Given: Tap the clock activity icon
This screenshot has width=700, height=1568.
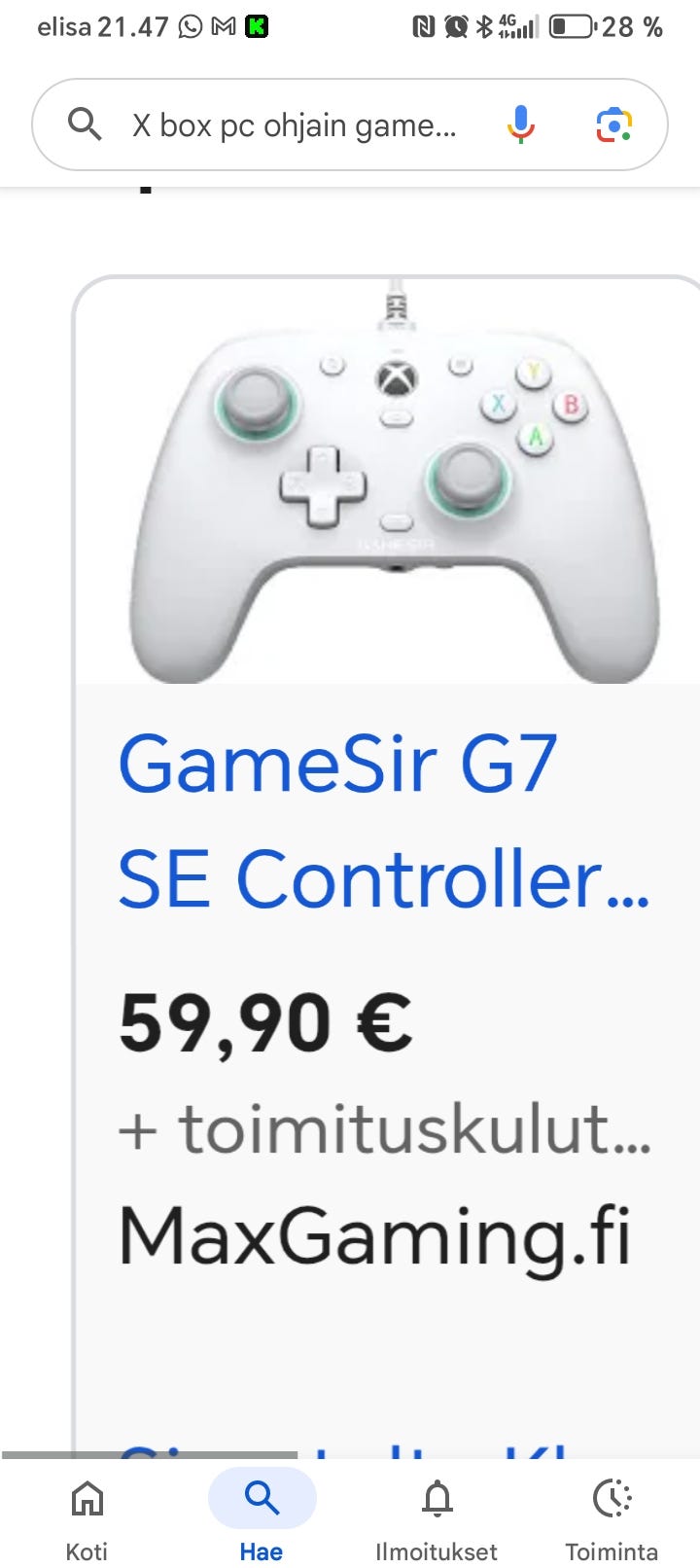Looking at the screenshot, I should (612, 1499).
